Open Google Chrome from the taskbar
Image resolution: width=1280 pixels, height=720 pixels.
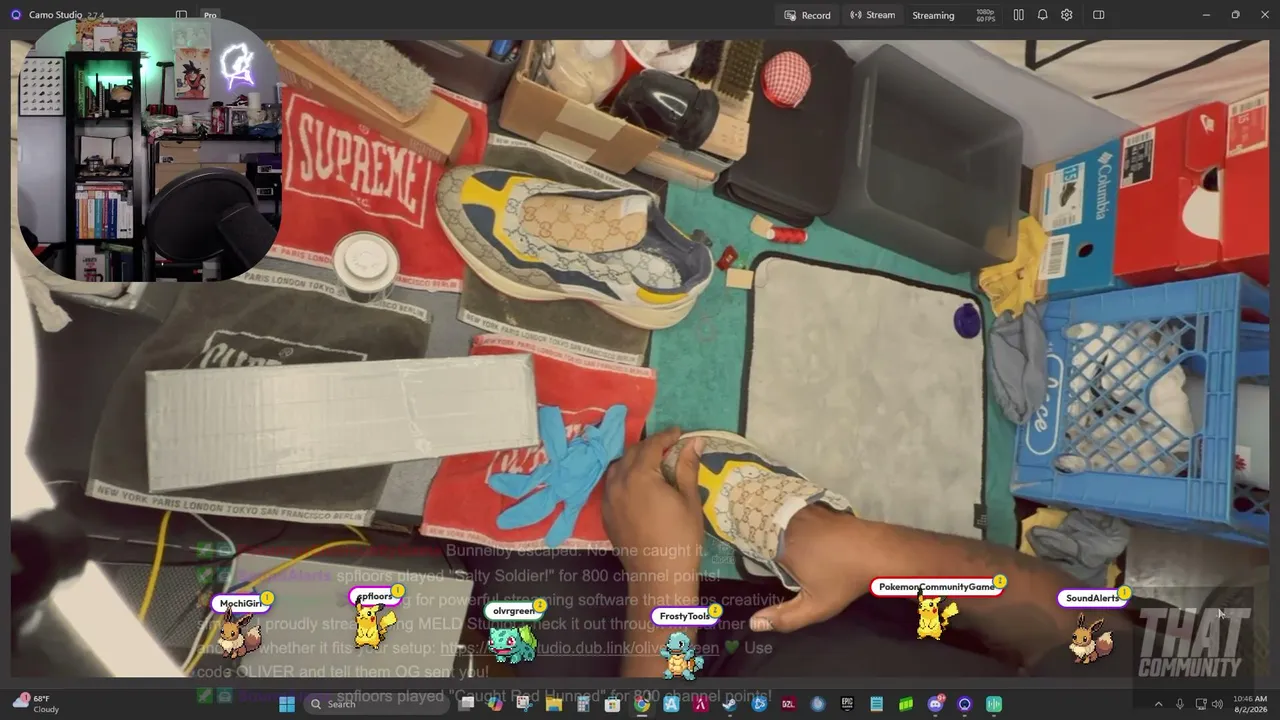click(x=642, y=704)
